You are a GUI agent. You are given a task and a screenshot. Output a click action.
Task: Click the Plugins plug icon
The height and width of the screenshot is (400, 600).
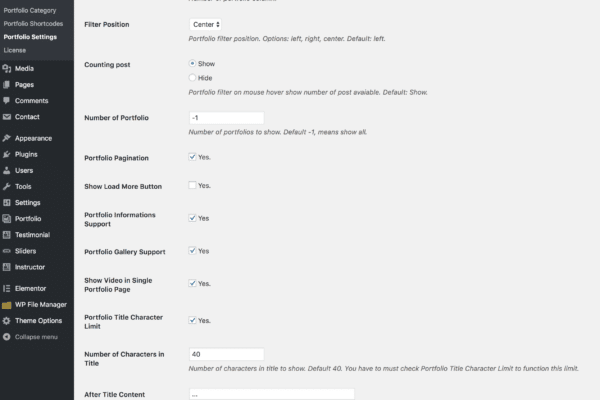click(7, 154)
